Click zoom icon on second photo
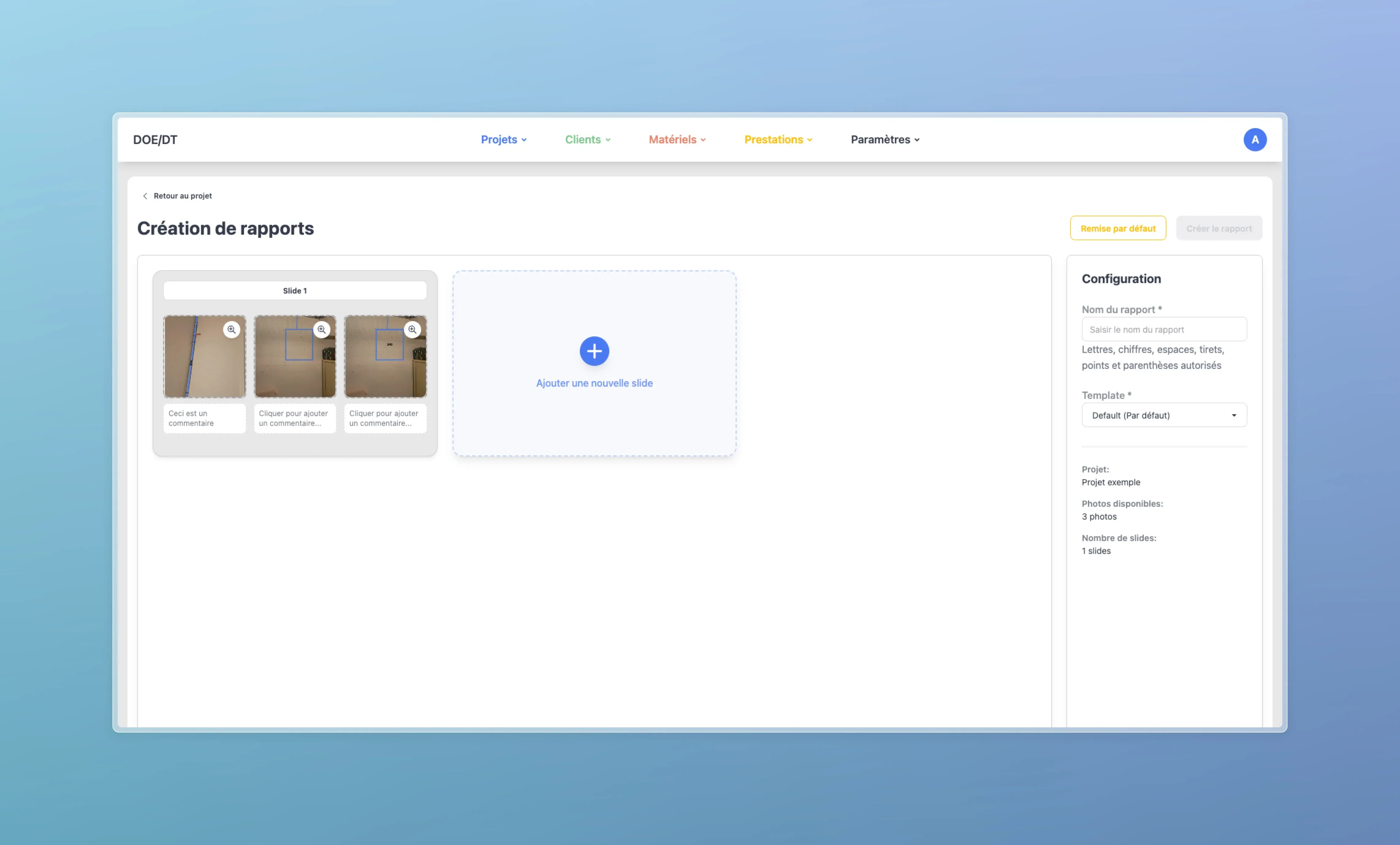 pyautogui.click(x=321, y=329)
